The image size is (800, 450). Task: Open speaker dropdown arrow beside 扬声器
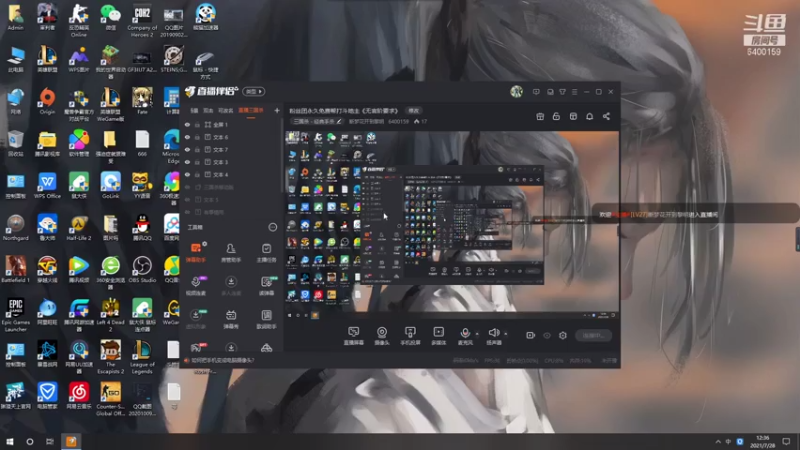click(x=506, y=334)
